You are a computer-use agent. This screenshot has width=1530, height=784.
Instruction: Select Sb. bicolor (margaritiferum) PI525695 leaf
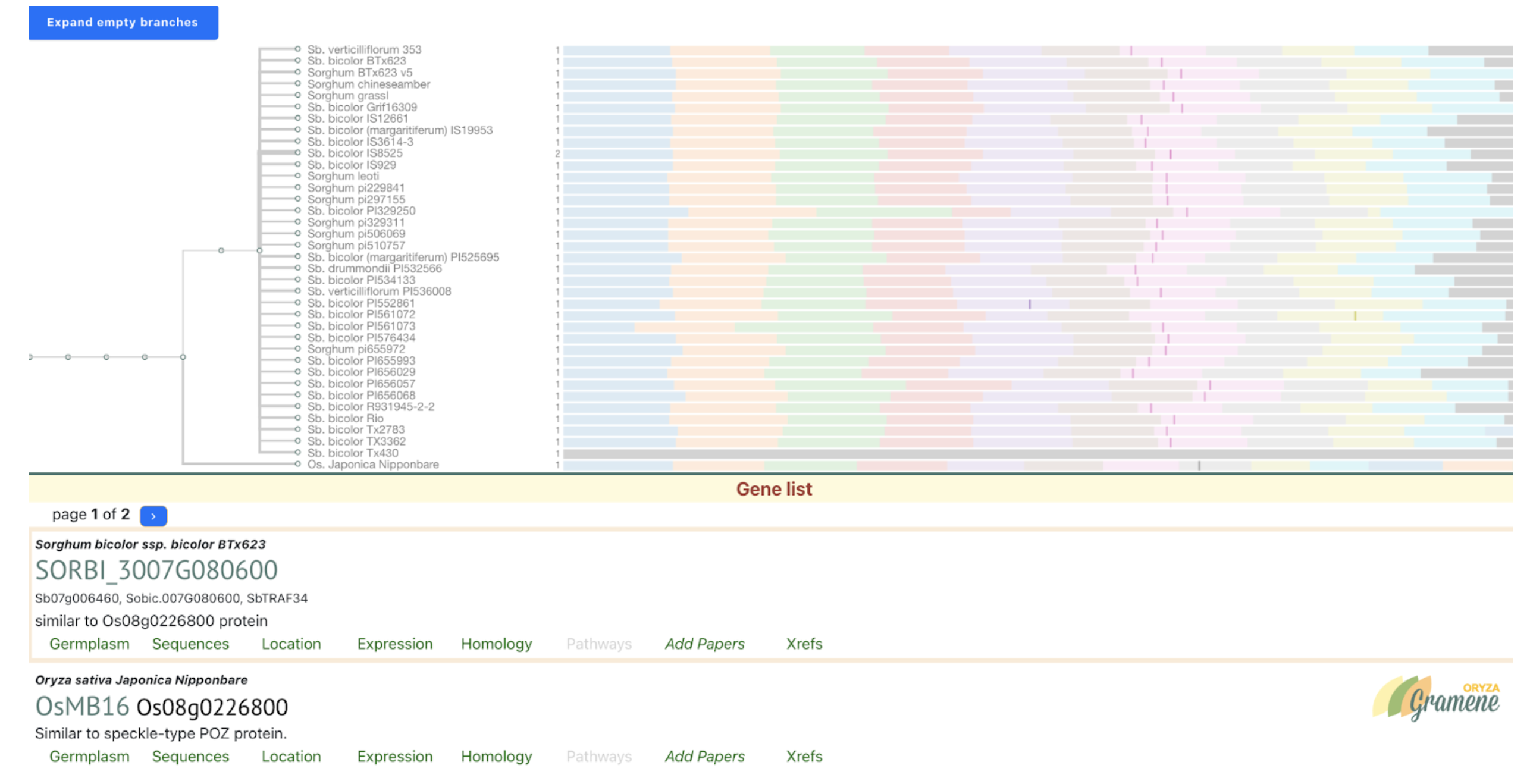(403, 257)
